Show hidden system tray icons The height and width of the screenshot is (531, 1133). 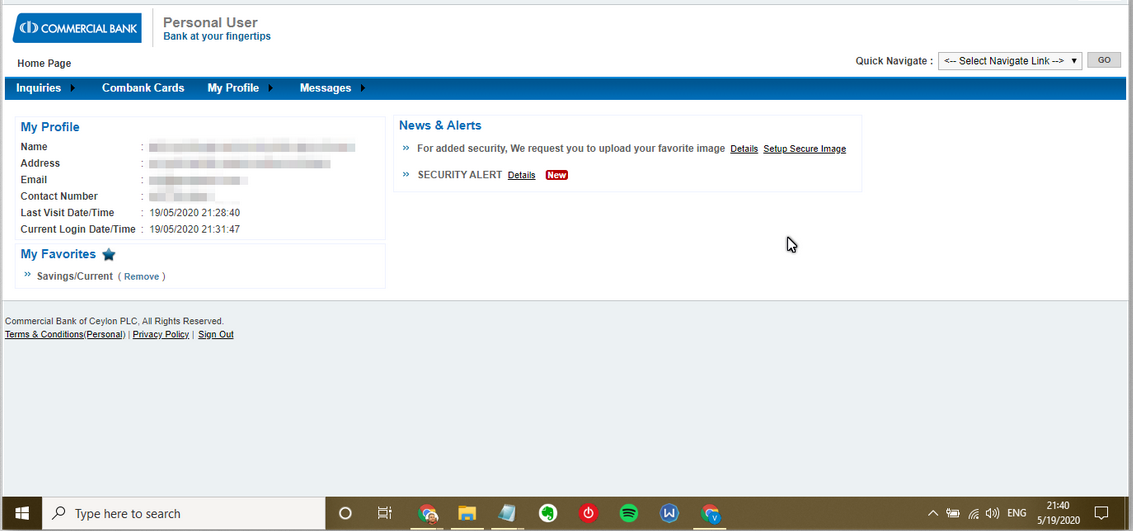pyautogui.click(x=933, y=514)
